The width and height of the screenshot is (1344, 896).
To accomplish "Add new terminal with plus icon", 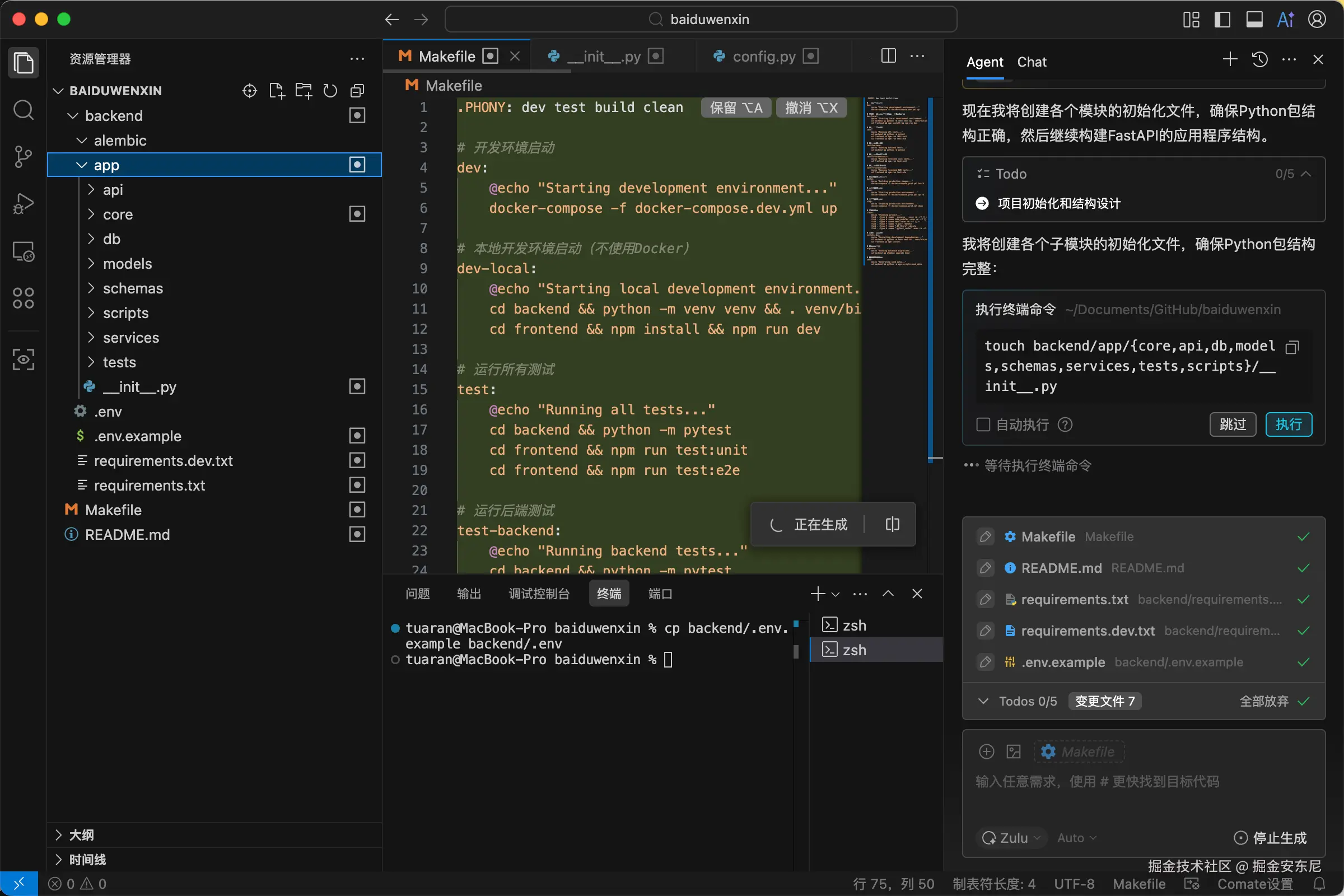I will coord(817,594).
